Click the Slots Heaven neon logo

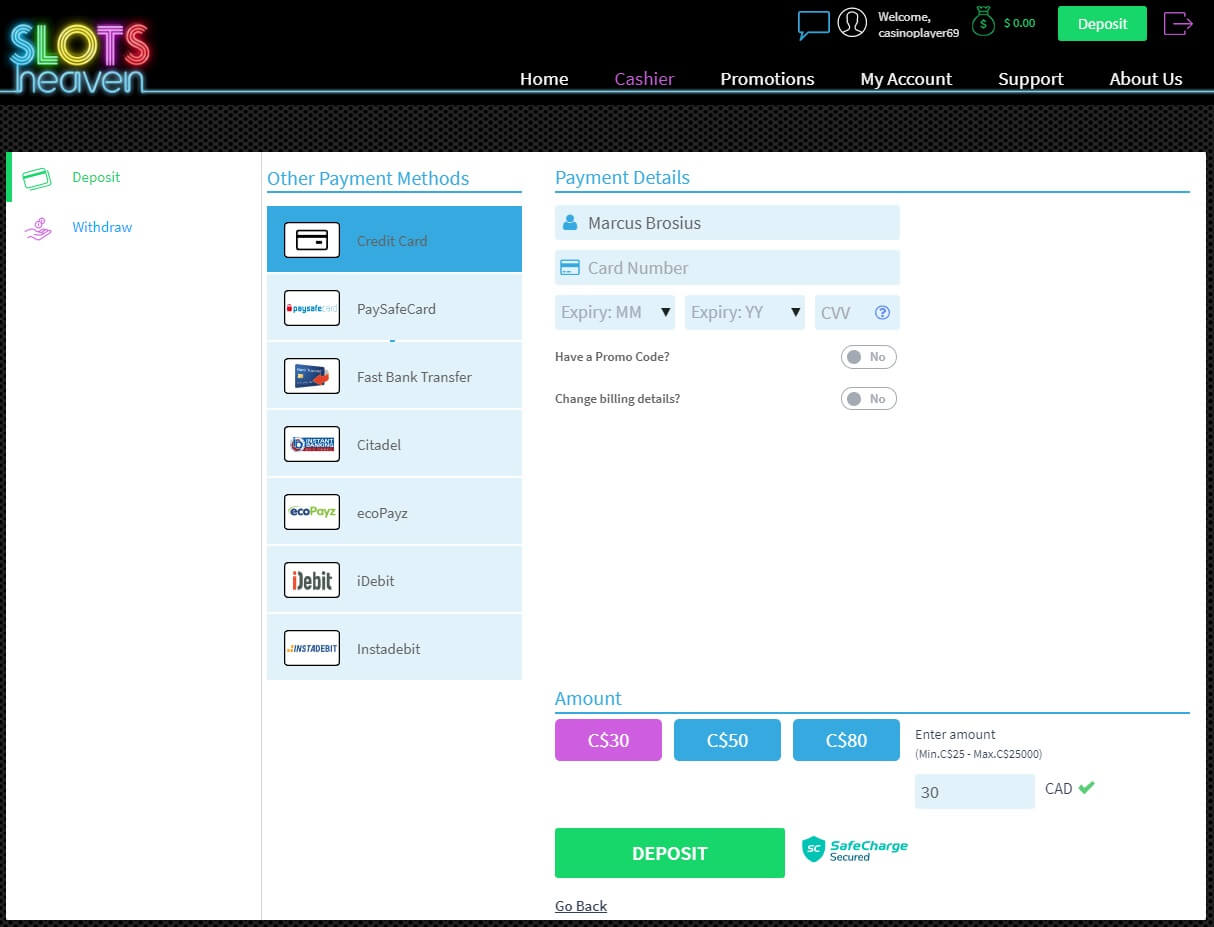tap(80, 56)
